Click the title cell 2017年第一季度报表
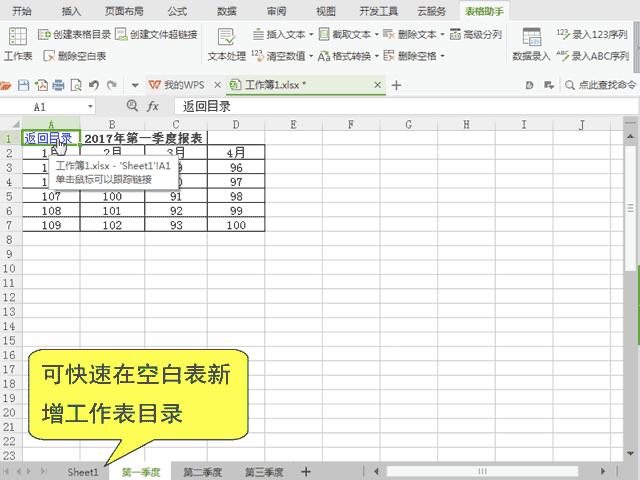Viewport: 640px width, 480px height. pyautogui.click(x=144, y=138)
